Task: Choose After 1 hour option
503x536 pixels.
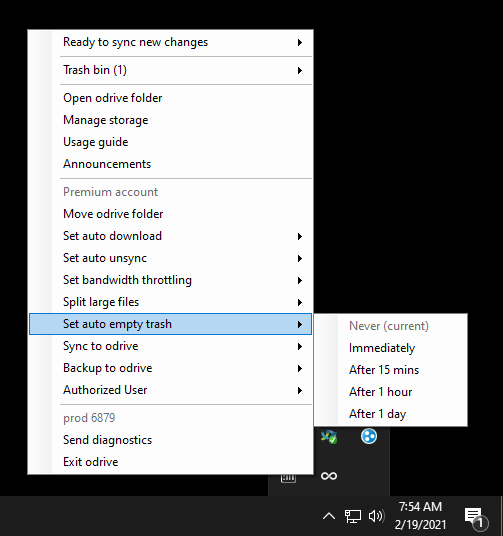Action: 391,392
